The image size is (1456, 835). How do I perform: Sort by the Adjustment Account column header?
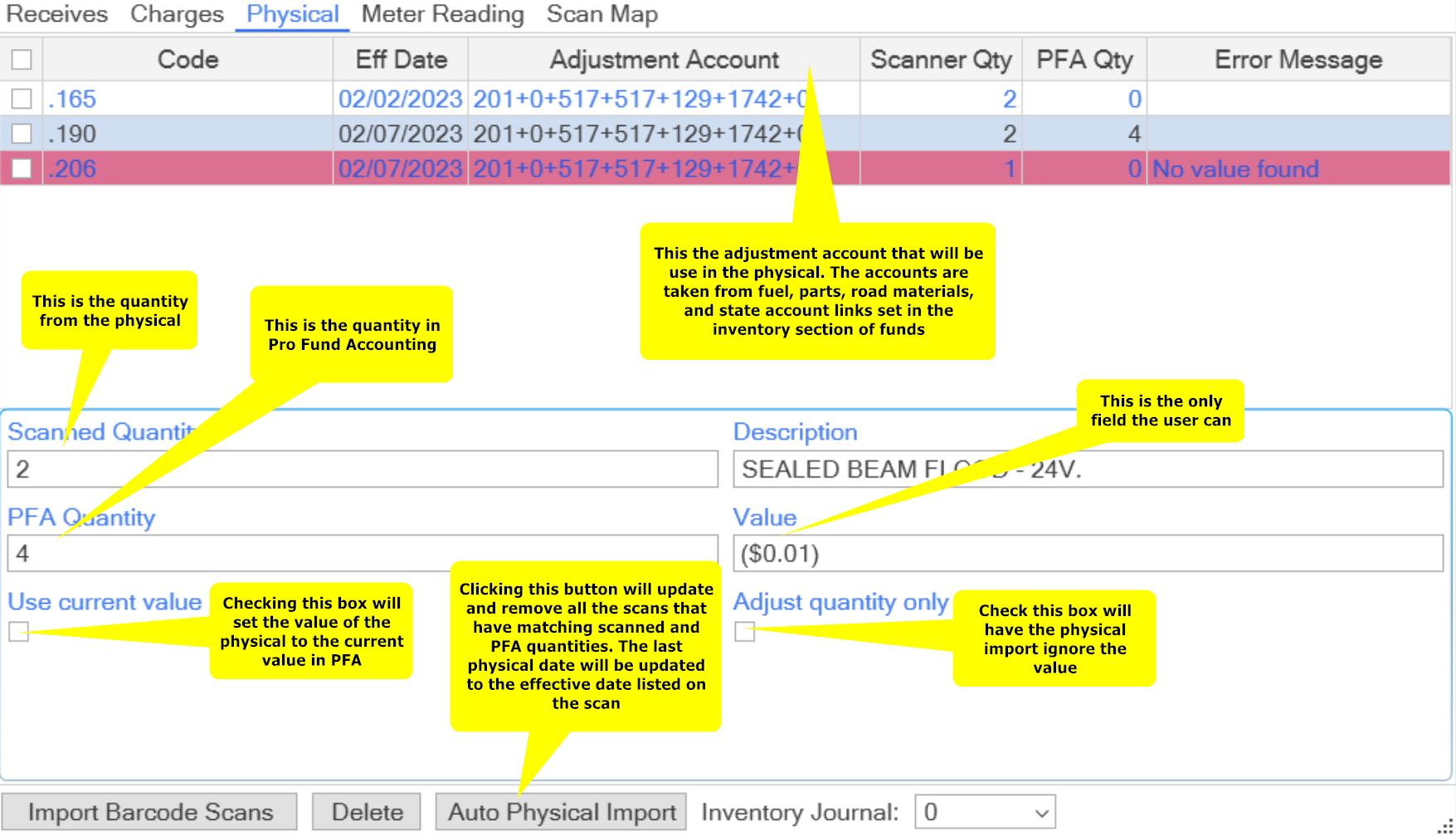pyautogui.click(x=664, y=60)
